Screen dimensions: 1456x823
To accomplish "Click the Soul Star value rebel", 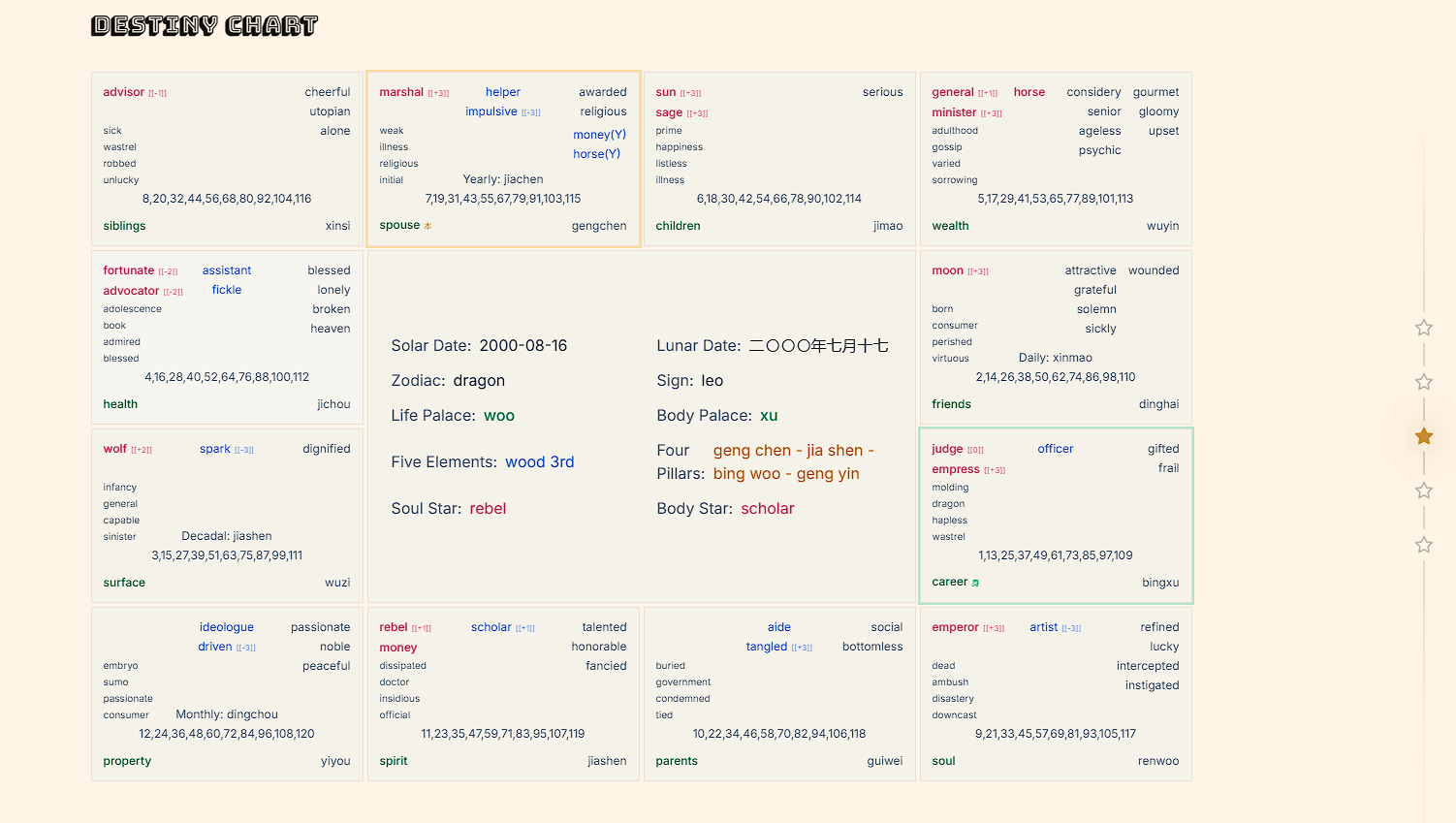I will pos(488,509).
